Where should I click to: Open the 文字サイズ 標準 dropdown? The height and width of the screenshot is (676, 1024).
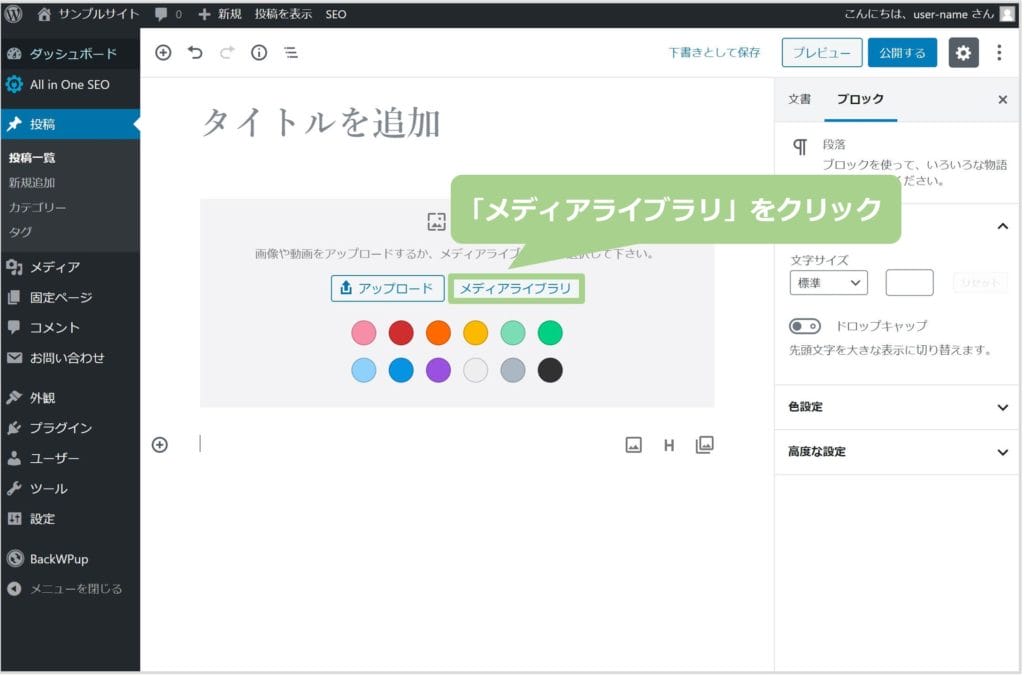(828, 283)
